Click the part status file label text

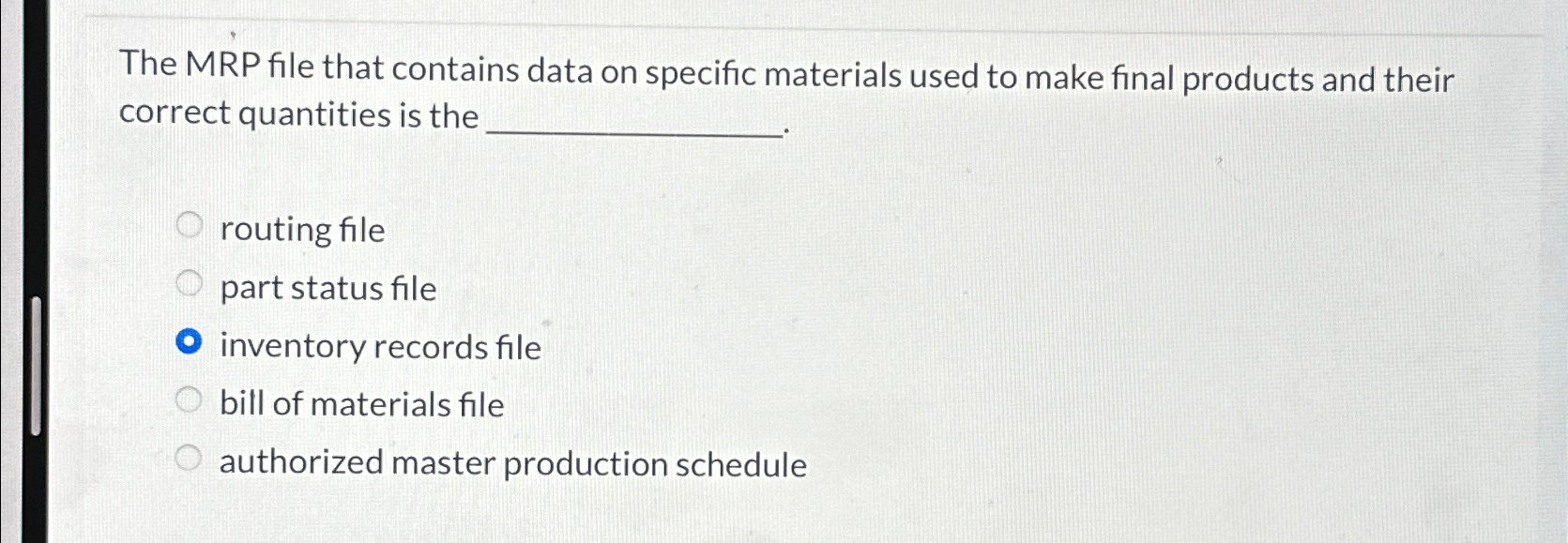(x=326, y=288)
